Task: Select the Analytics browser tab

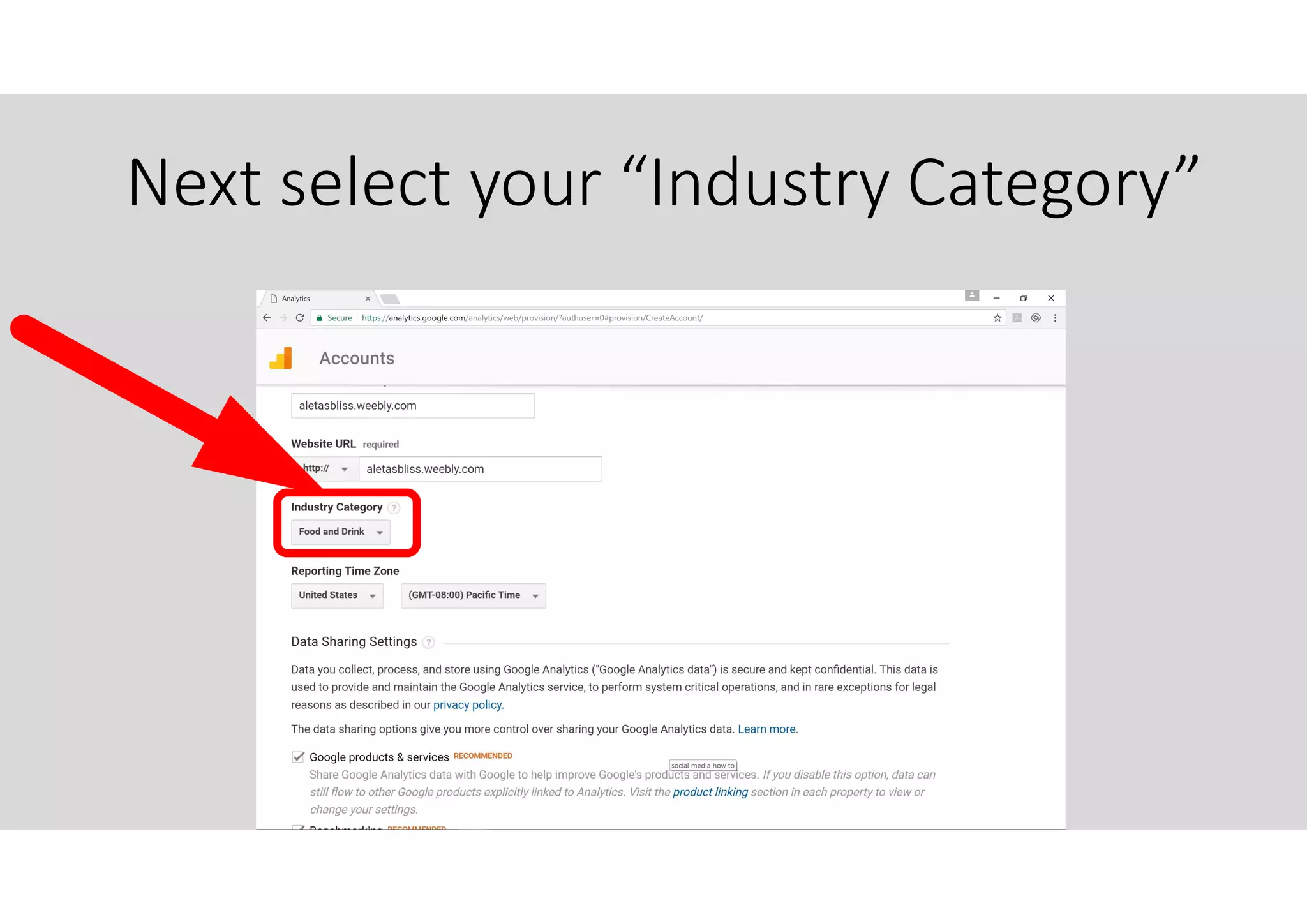Action: (x=319, y=299)
